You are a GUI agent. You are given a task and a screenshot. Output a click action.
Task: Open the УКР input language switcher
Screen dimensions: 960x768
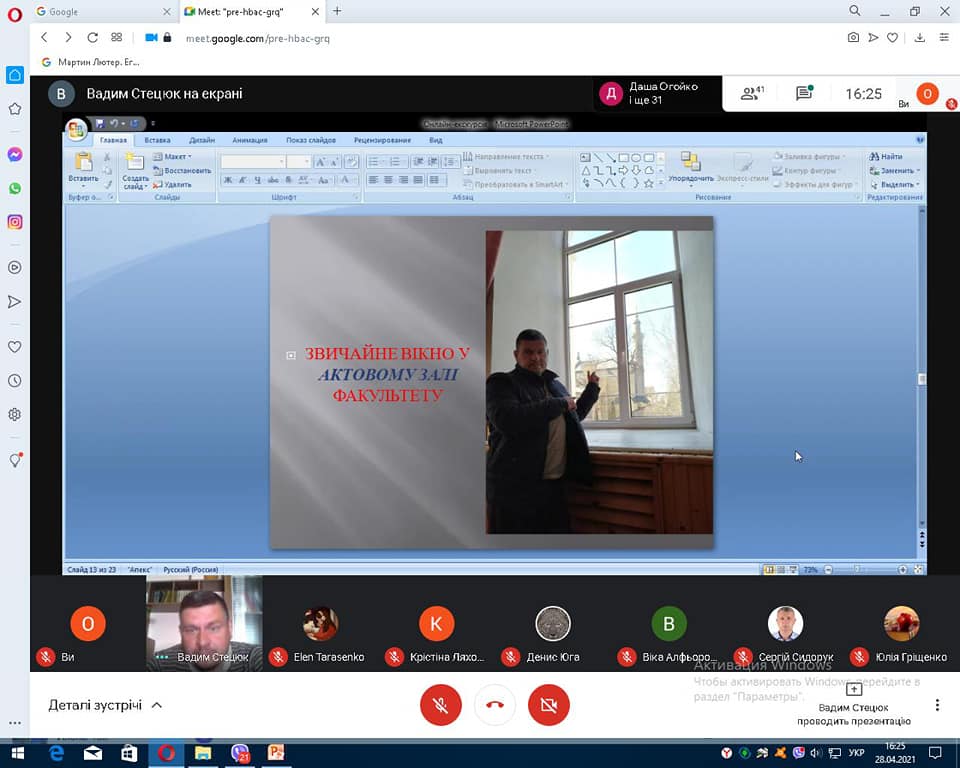pos(856,753)
